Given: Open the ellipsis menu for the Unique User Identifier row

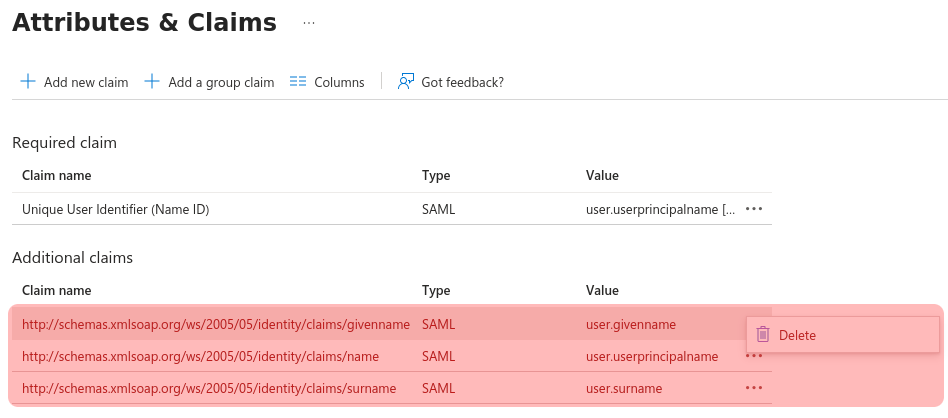Looking at the screenshot, I should 754,209.
